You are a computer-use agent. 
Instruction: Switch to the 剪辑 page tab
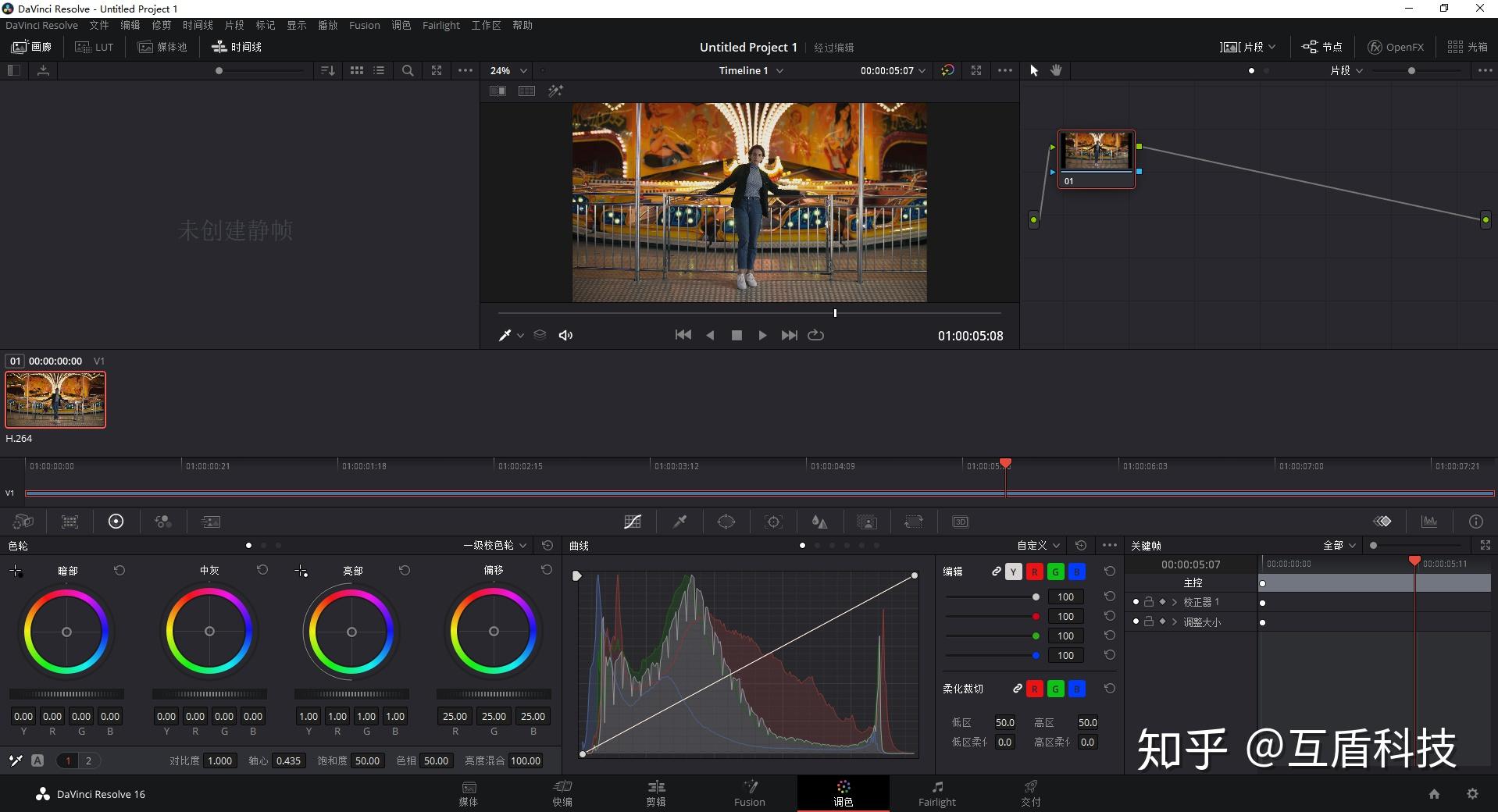656,793
